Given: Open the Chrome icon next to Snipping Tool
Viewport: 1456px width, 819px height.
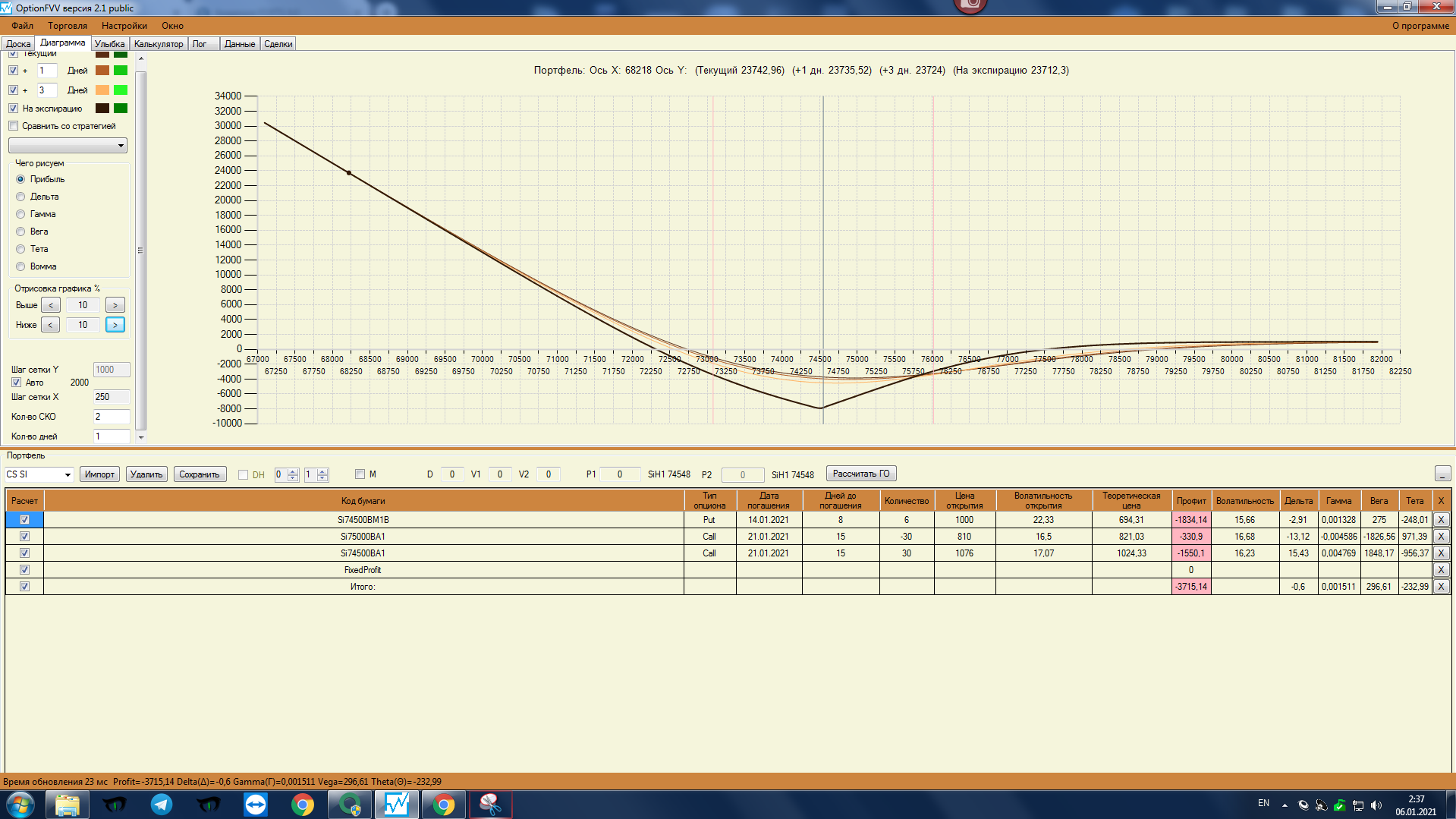Looking at the screenshot, I should (x=444, y=805).
